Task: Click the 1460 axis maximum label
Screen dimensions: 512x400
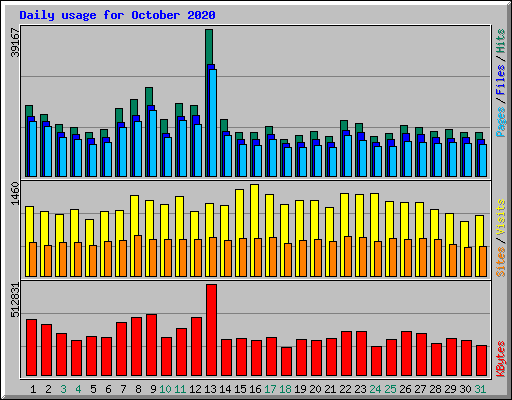Action: coord(15,194)
